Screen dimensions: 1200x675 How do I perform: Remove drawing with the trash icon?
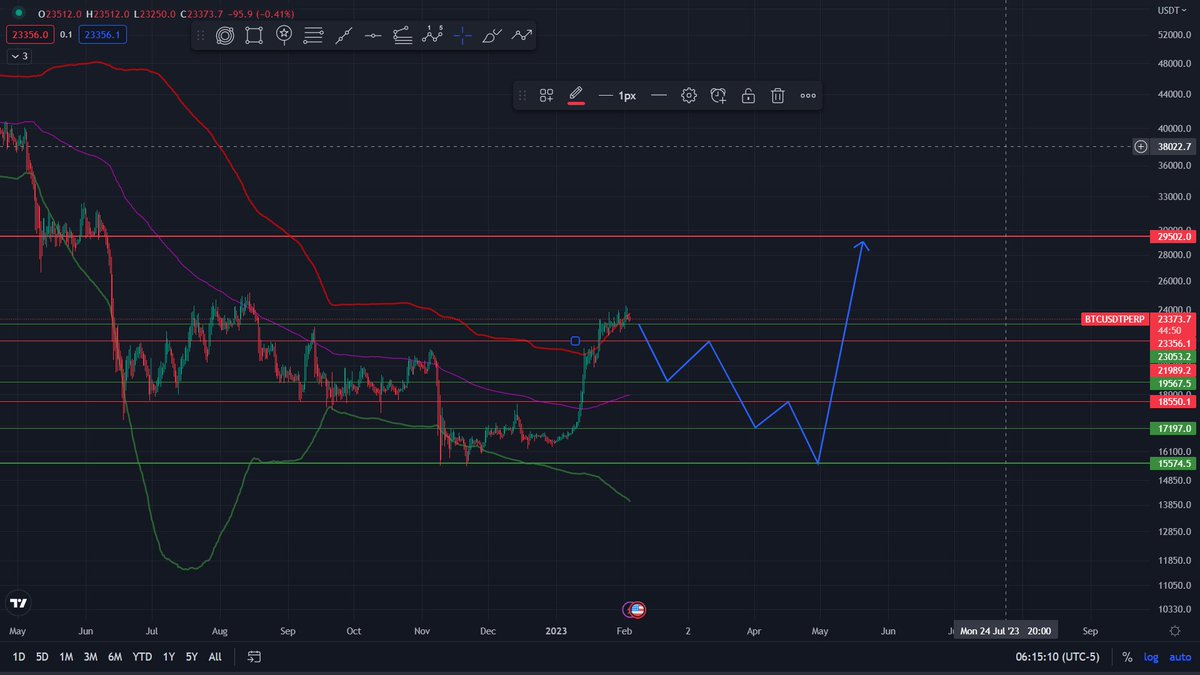click(777, 96)
